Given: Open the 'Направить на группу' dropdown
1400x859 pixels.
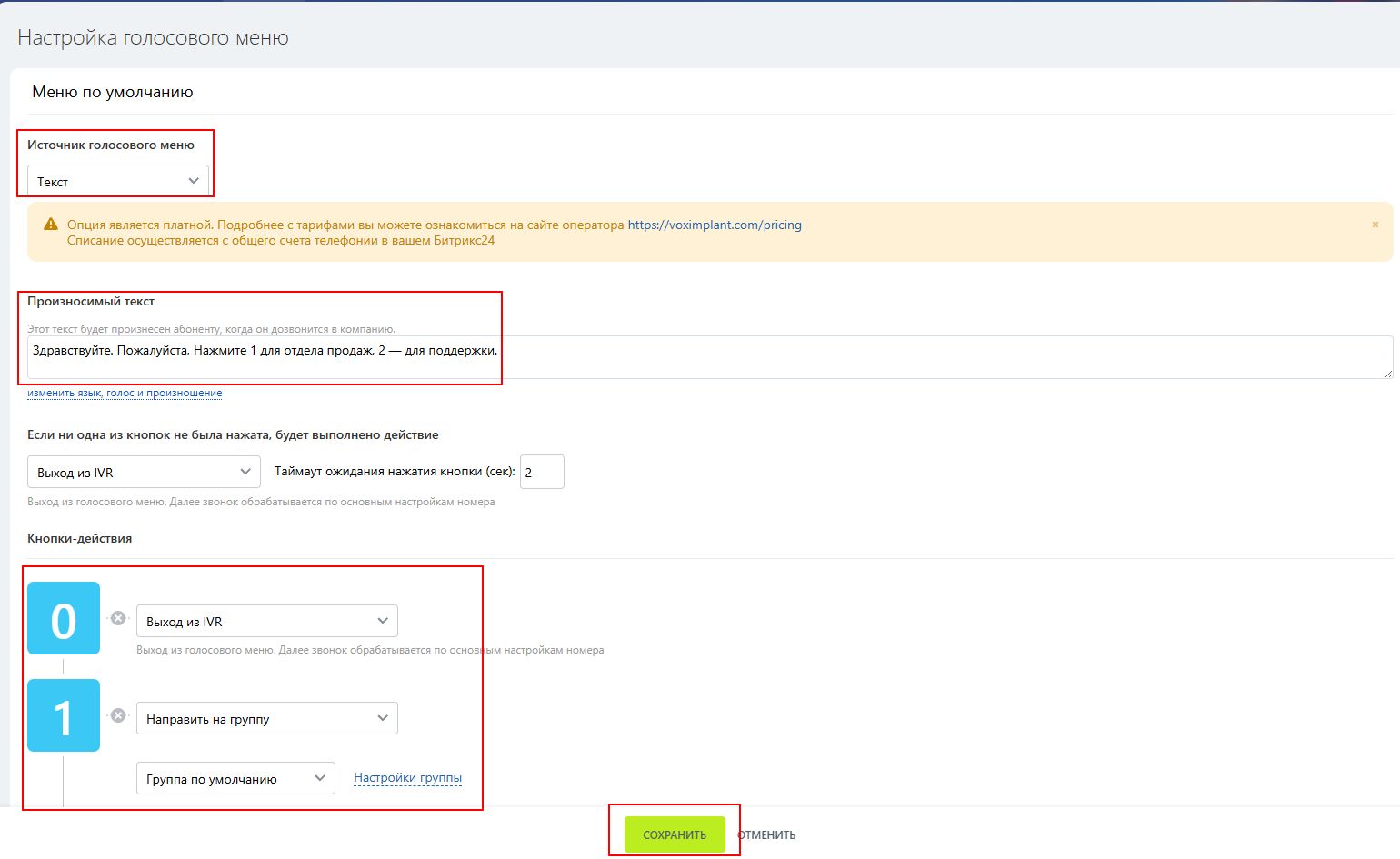Looking at the screenshot, I should pyautogui.click(x=266, y=719).
